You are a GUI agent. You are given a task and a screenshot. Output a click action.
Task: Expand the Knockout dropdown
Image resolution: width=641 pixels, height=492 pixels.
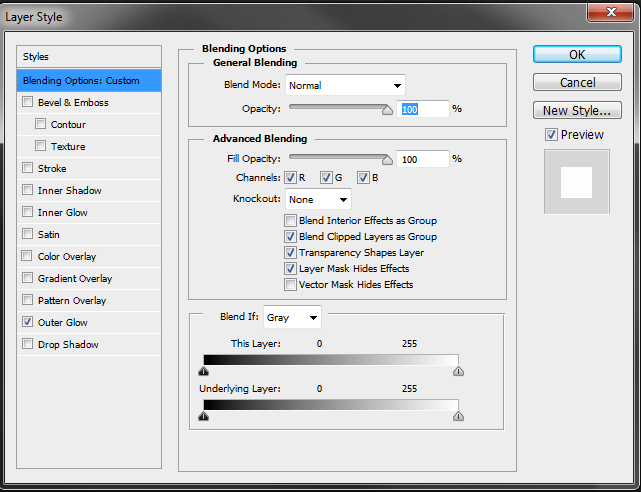coord(317,199)
